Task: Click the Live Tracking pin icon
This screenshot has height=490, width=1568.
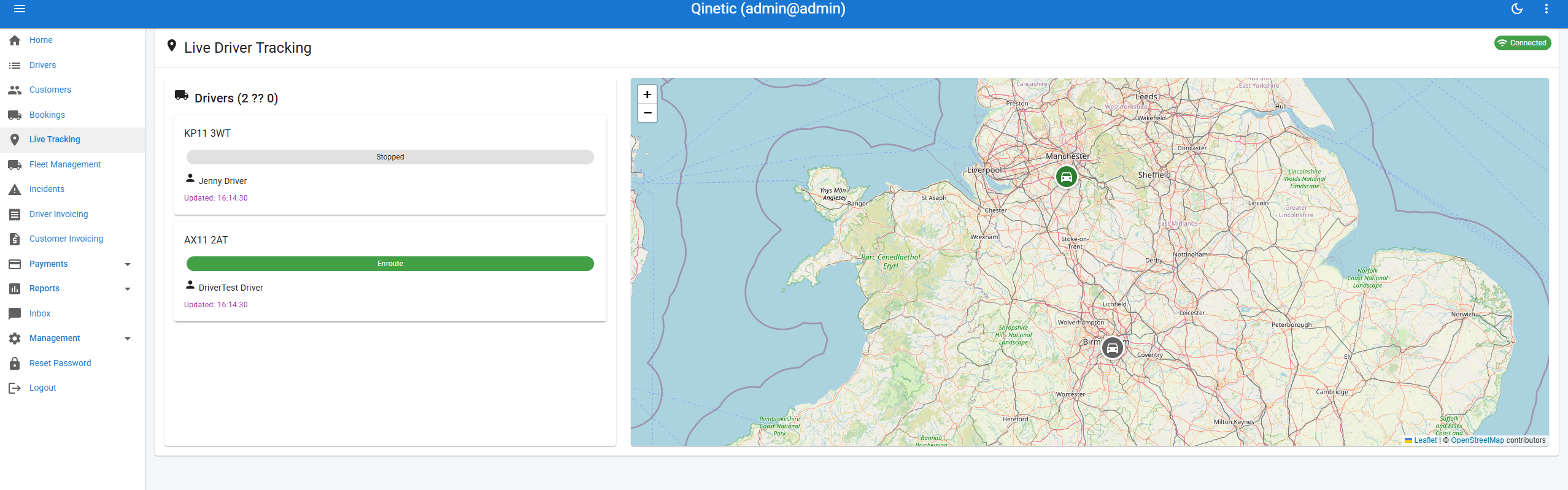Action: (x=15, y=140)
